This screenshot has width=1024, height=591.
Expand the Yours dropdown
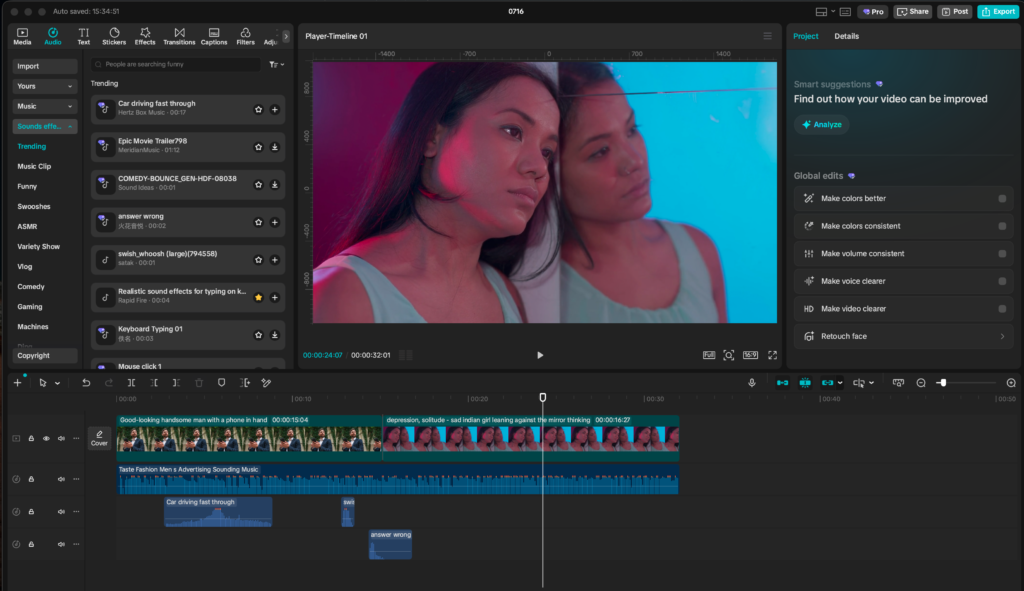point(44,86)
